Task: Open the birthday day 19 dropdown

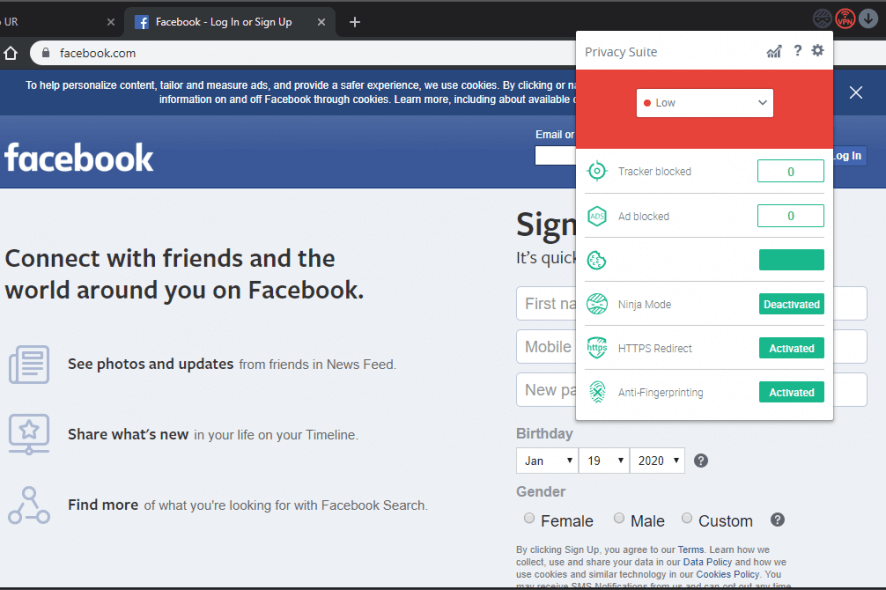Action: (x=604, y=461)
